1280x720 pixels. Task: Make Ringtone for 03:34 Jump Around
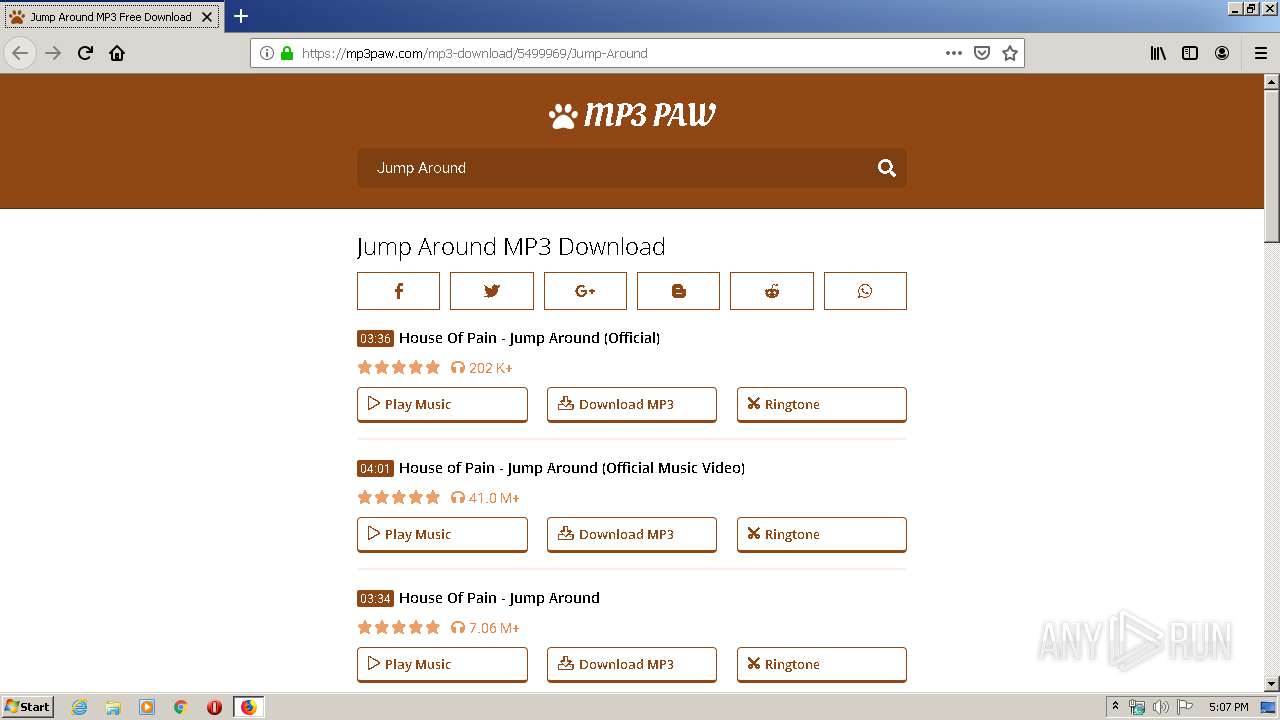[822, 664]
